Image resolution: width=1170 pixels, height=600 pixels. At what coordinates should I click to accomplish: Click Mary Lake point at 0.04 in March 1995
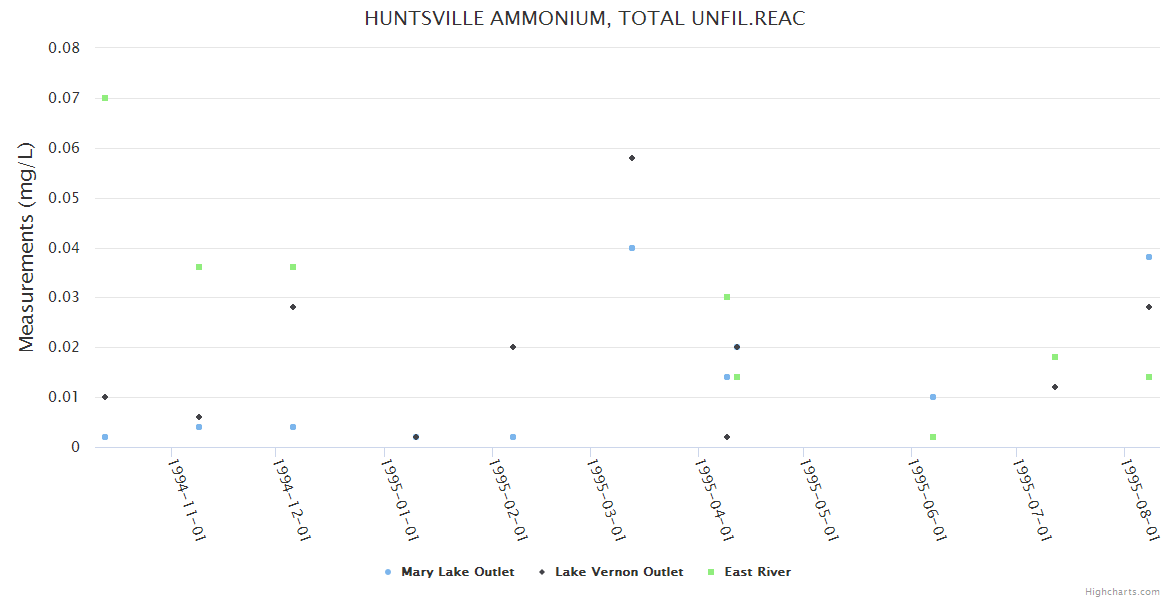(632, 248)
